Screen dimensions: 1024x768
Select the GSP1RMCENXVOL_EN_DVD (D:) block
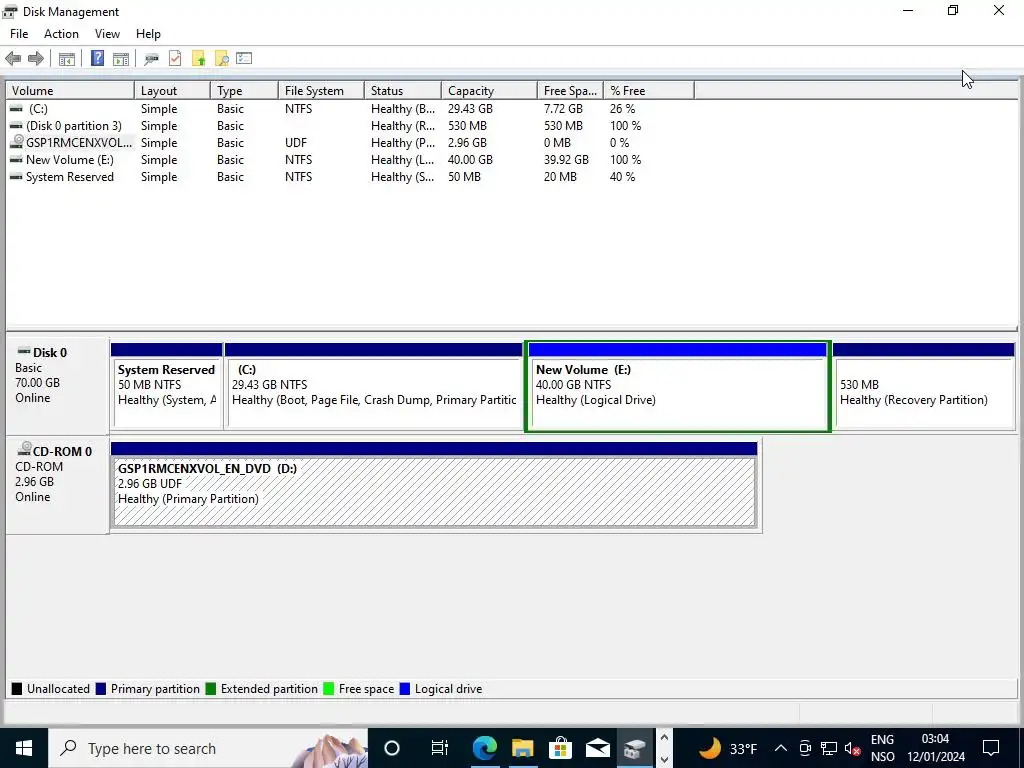click(x=434, y=485)
